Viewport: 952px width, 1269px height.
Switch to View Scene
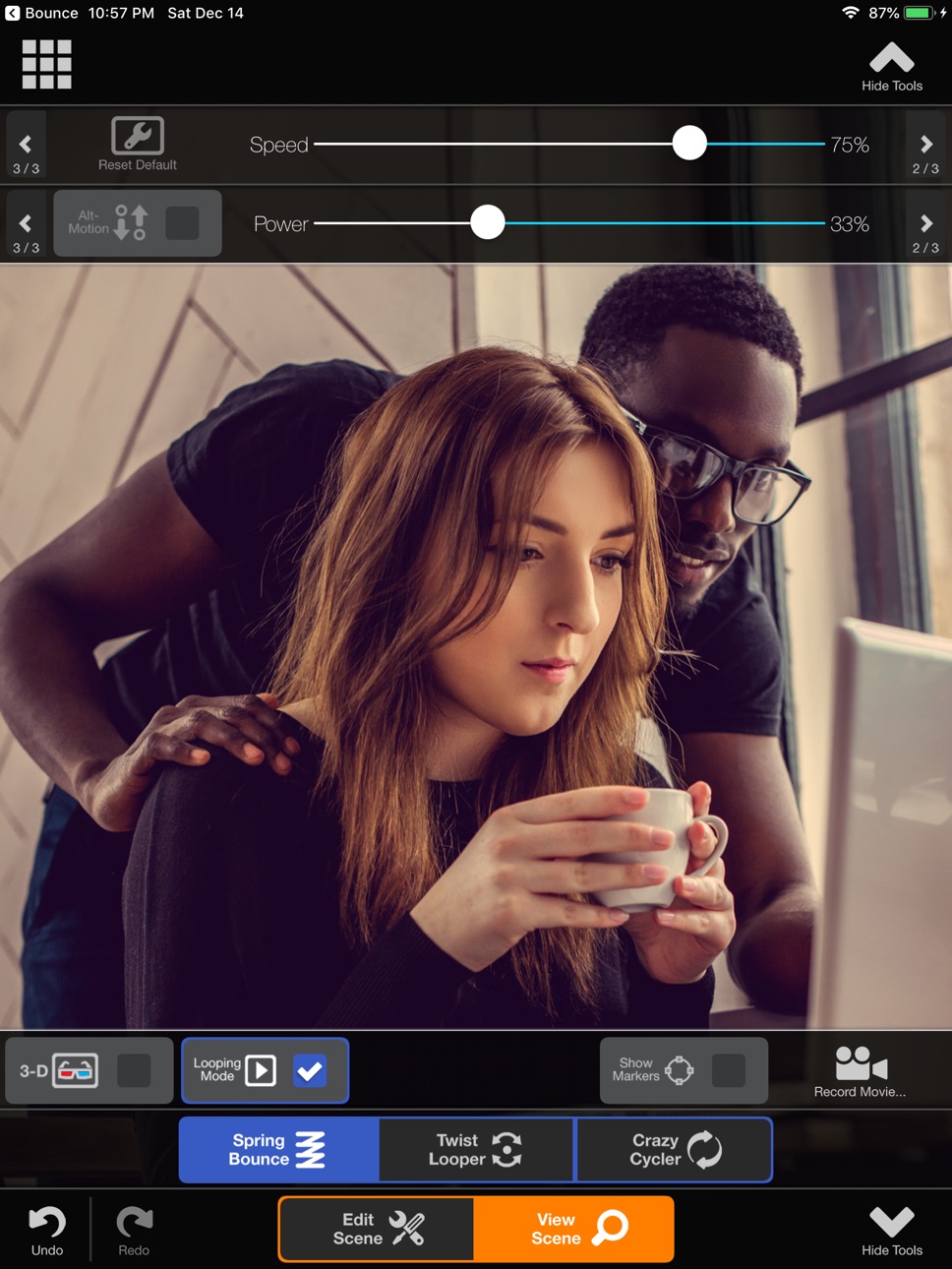click(574, 1229)
